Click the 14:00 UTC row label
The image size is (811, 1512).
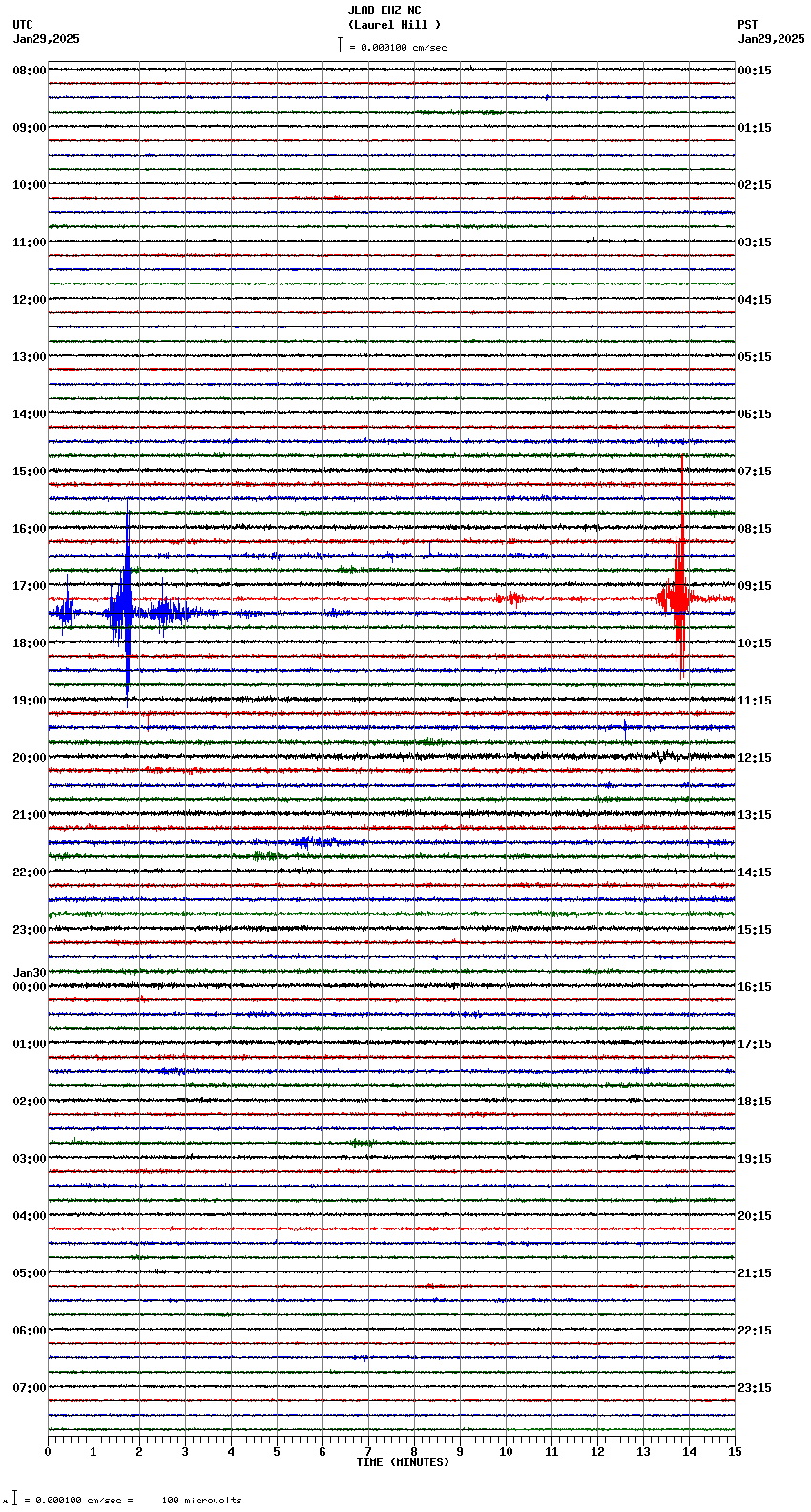(30, 414)
